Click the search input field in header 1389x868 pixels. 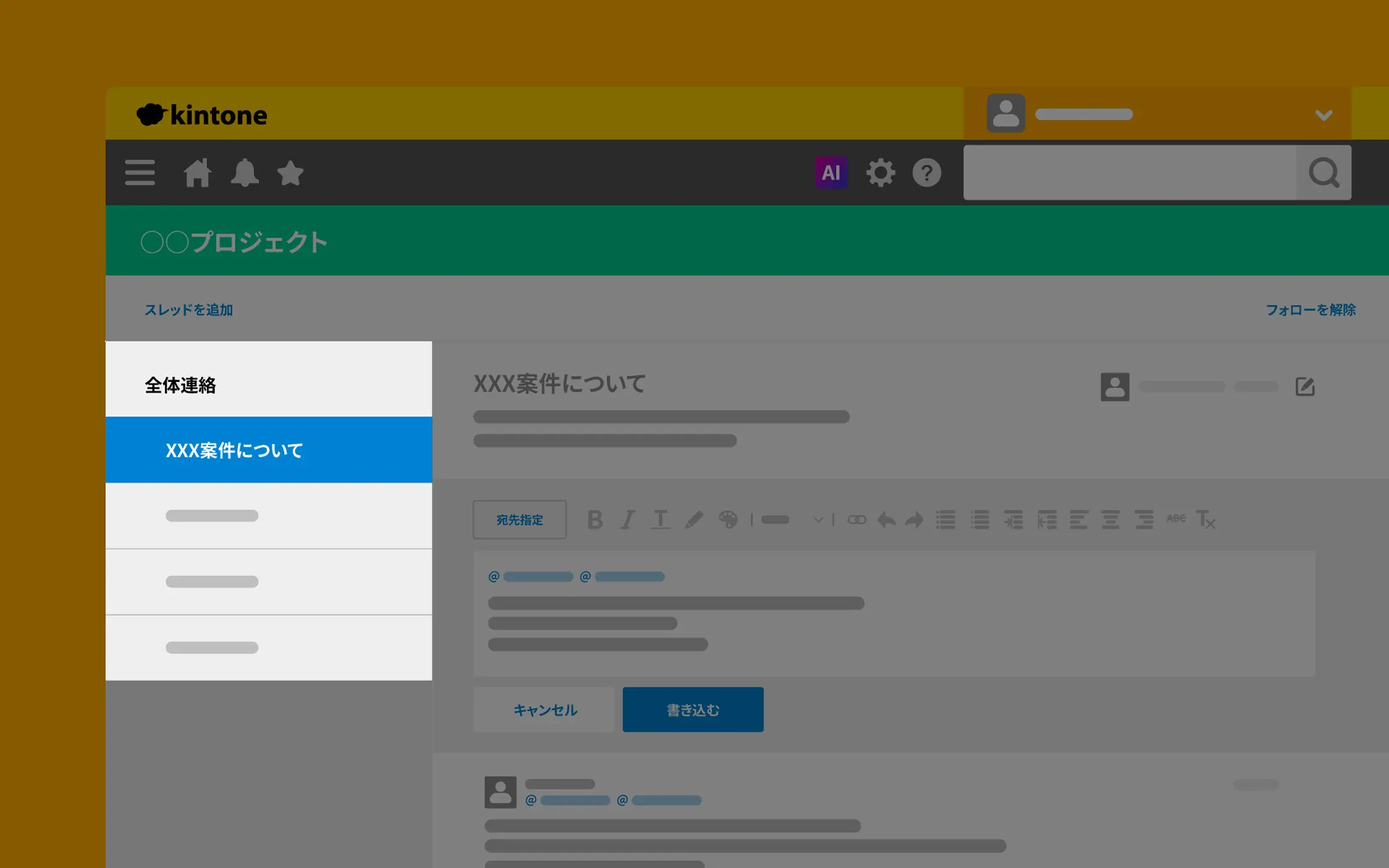(x=1129, y=172)
